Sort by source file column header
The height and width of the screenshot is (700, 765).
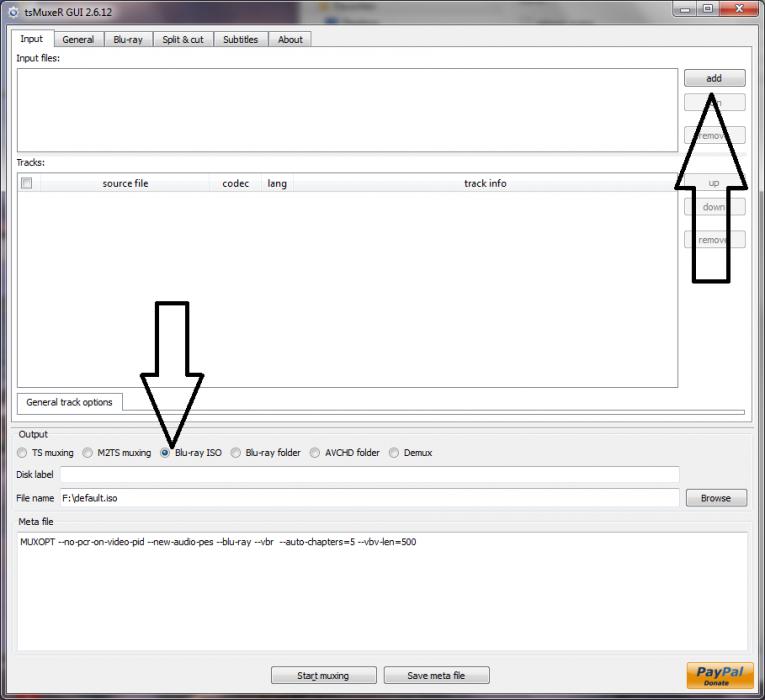tap(125, 183)
